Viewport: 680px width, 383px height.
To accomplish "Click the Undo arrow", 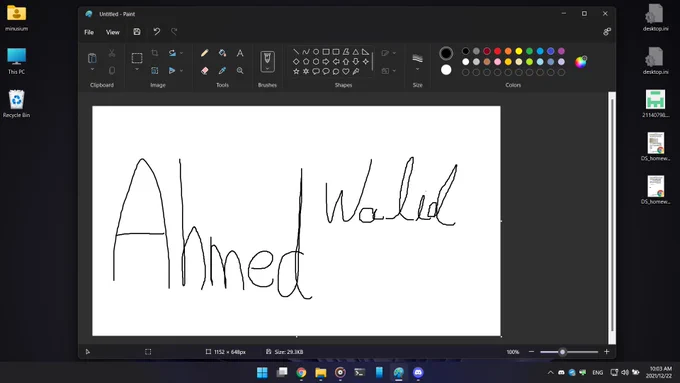I will [157, 32].
